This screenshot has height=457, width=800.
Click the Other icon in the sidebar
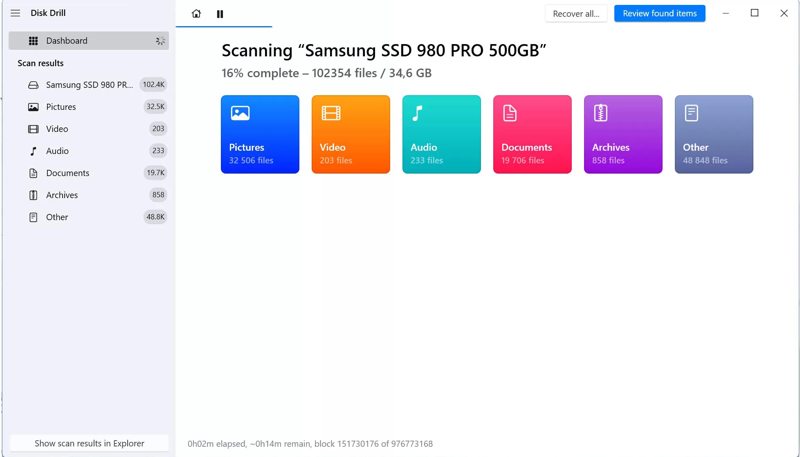[x=33, y=217]
